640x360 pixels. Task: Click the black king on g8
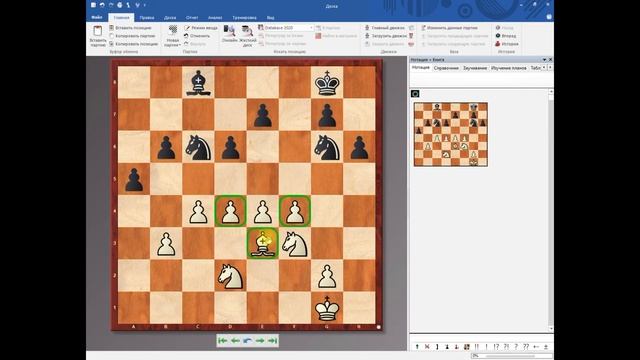pos(327,83)
